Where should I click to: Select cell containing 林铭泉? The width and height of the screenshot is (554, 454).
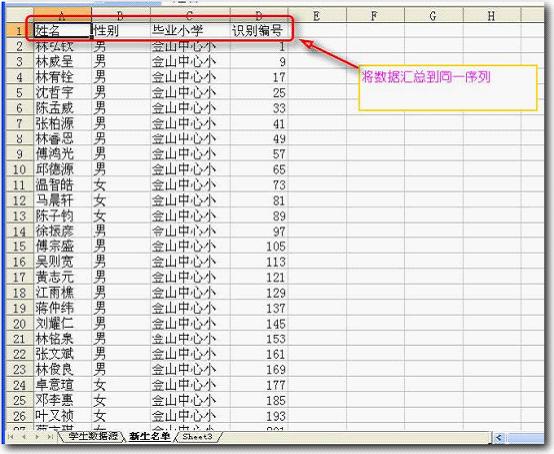click(x=62, y=339)
